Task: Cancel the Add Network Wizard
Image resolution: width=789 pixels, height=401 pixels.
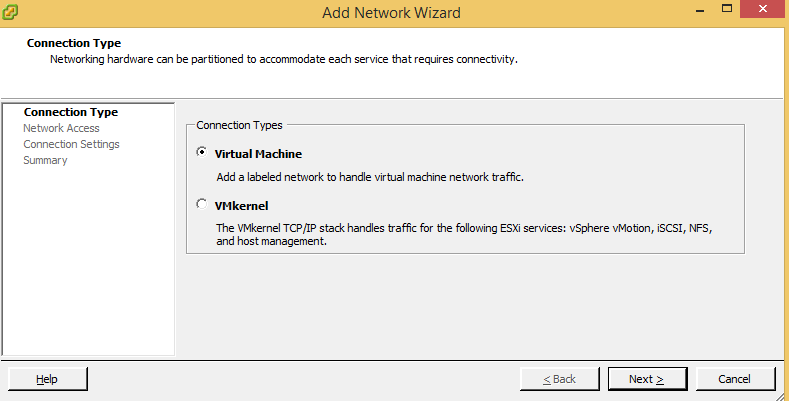Action: tap(735, 379)
